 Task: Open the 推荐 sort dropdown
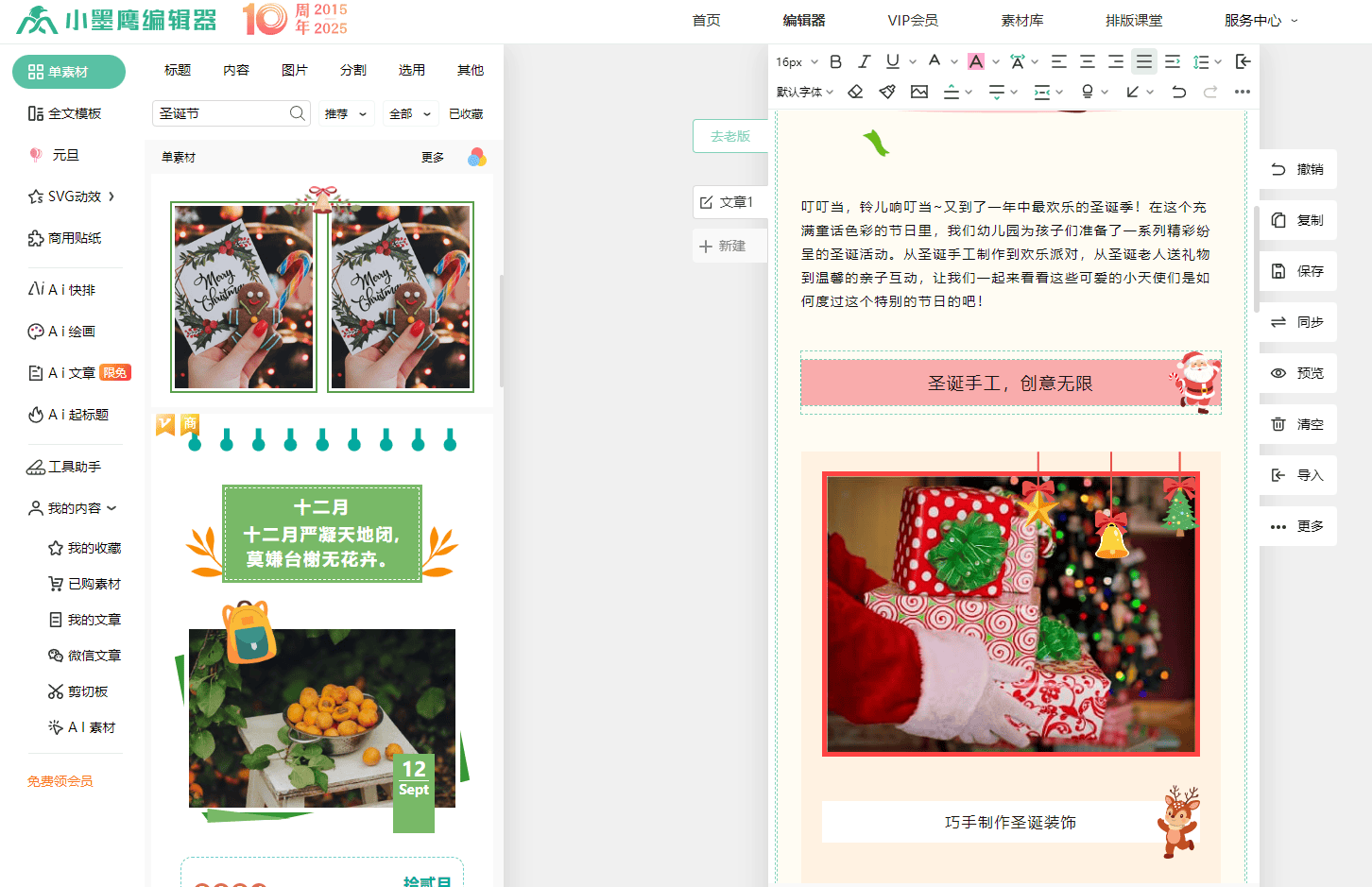pyautogui.click(x=346, y=113)
